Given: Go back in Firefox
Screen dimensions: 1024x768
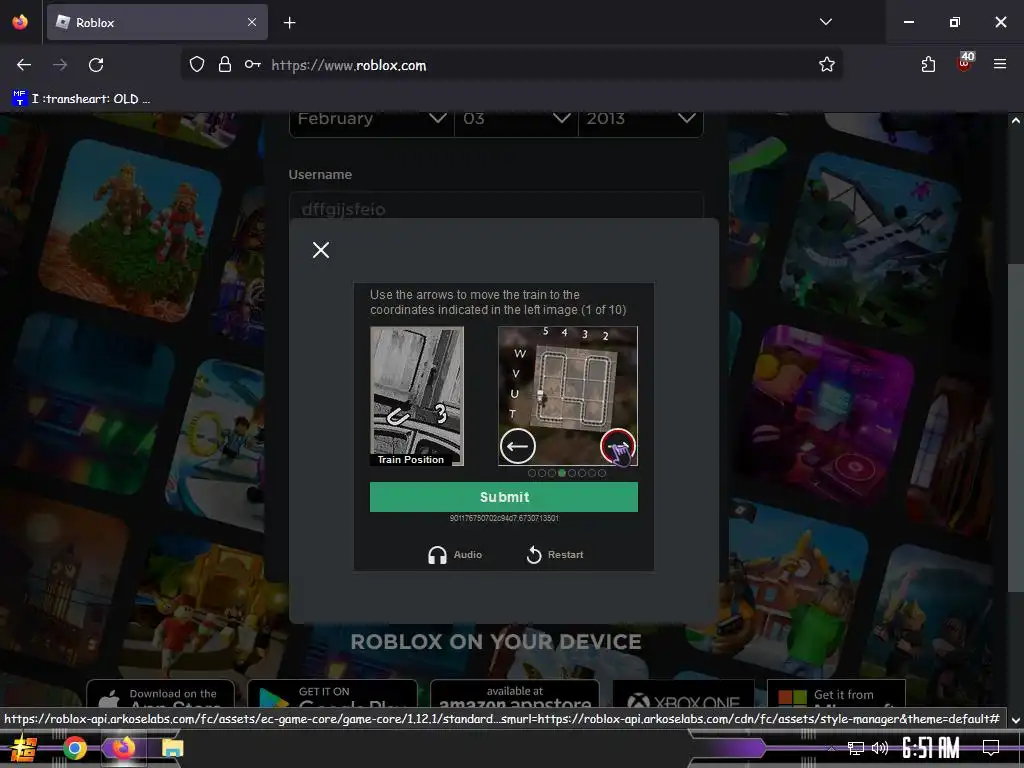Looking at the screenshot, I should pos(24,65).
